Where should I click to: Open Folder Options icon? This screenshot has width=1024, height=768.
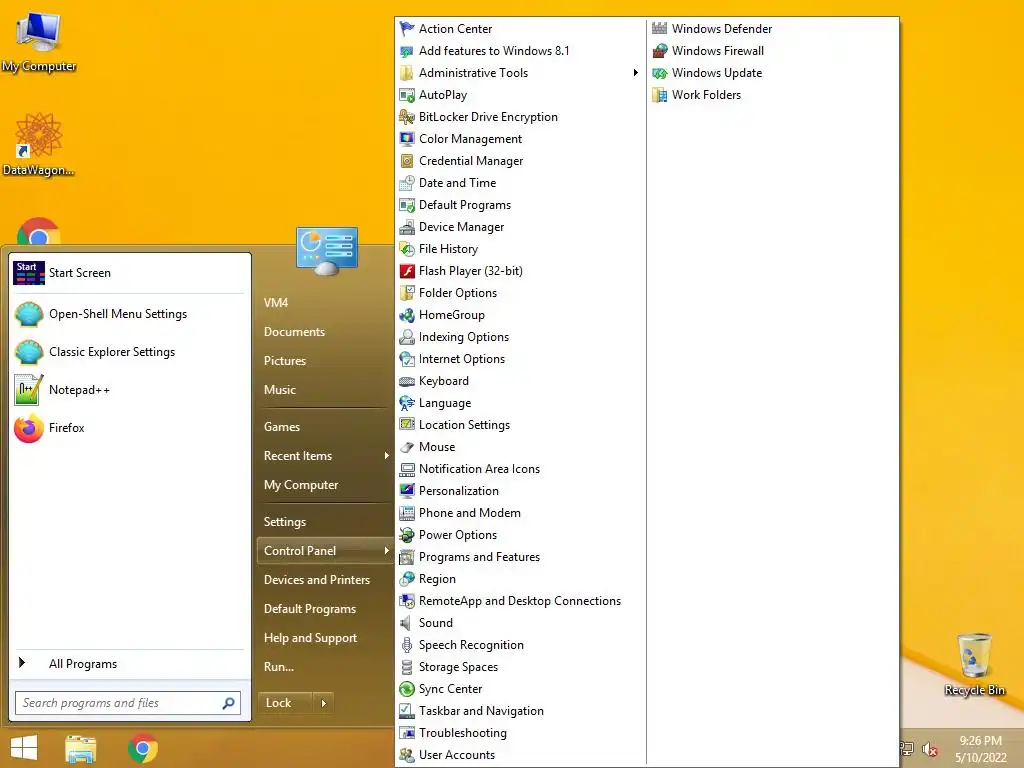pos(407,293)
